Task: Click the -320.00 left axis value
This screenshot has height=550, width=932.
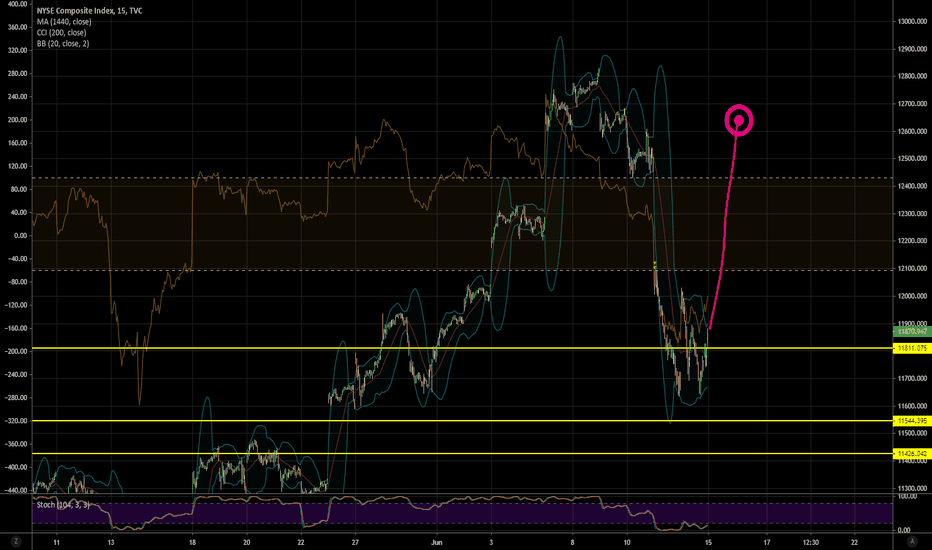Action: coord(17,421)
